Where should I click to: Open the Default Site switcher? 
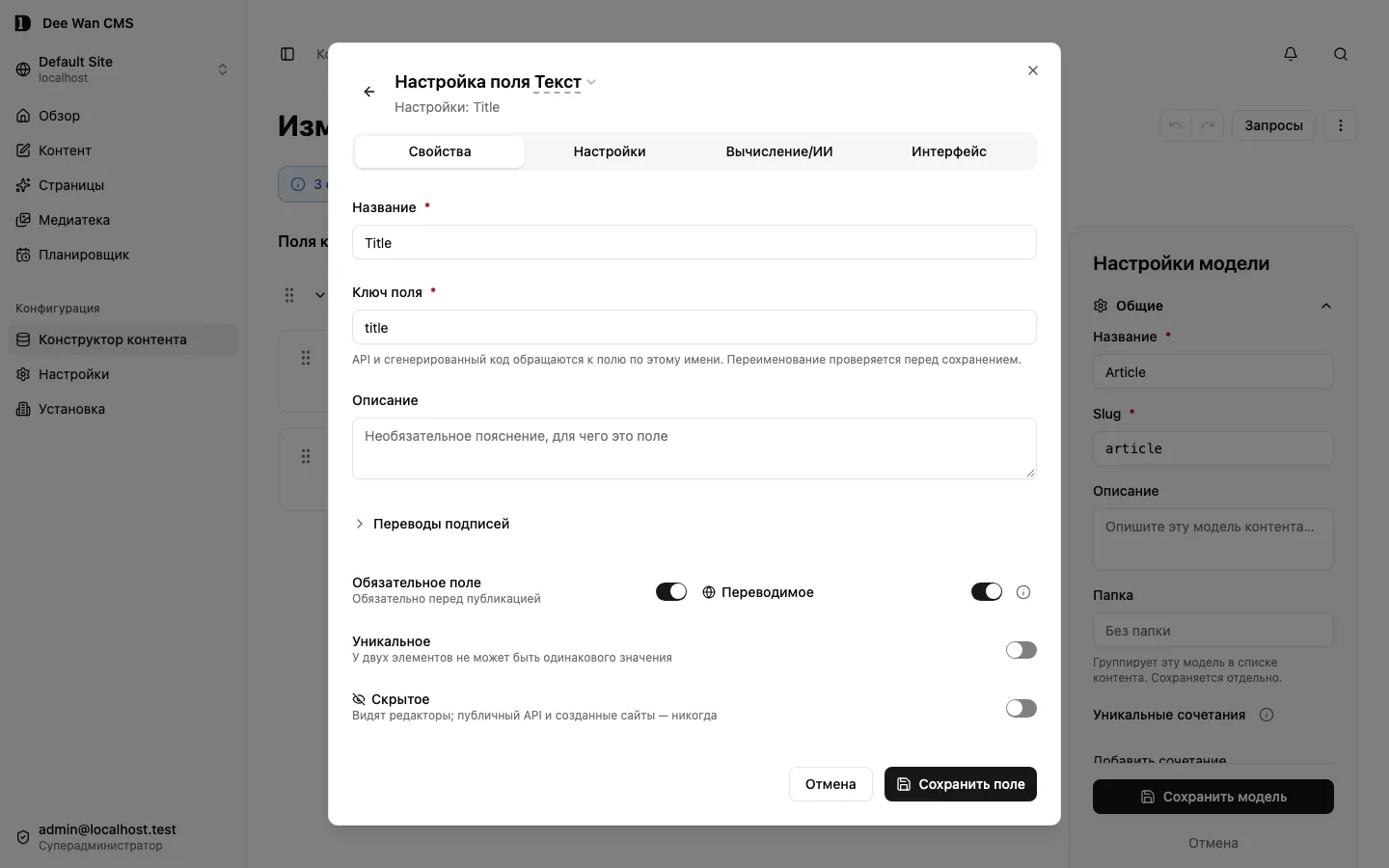point(123,69)
